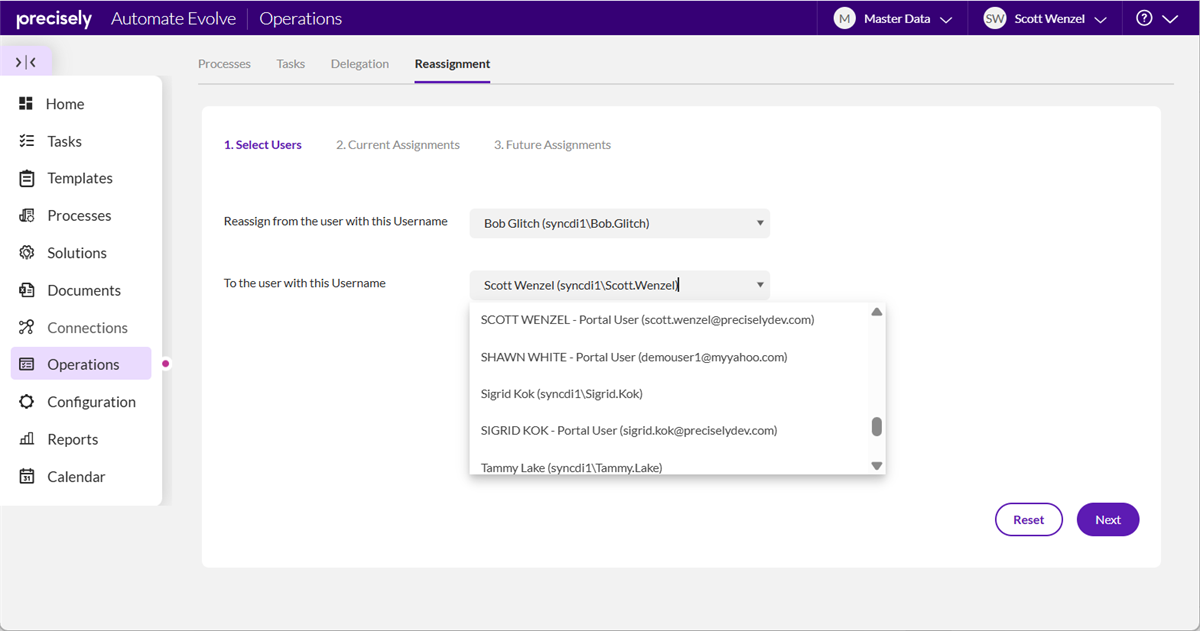Click the Solutions gear icon
This screenshot has width=1200, height=631.
tap(27, 253)
